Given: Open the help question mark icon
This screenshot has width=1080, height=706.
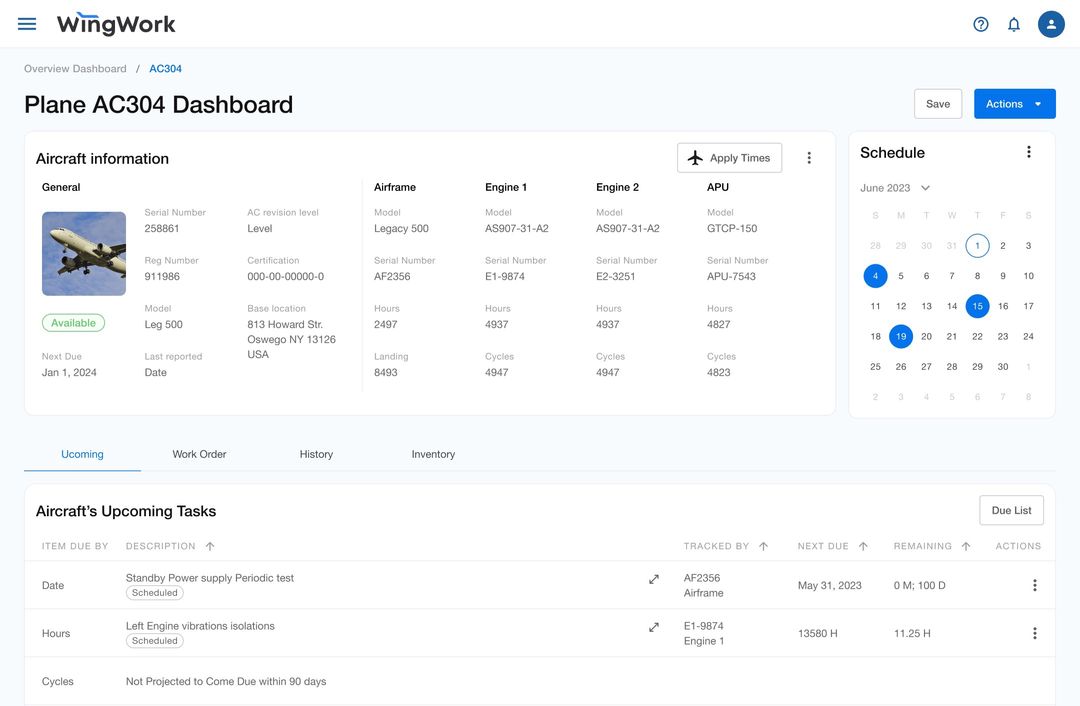Looking at the screenshot, I should coord(981,25).
